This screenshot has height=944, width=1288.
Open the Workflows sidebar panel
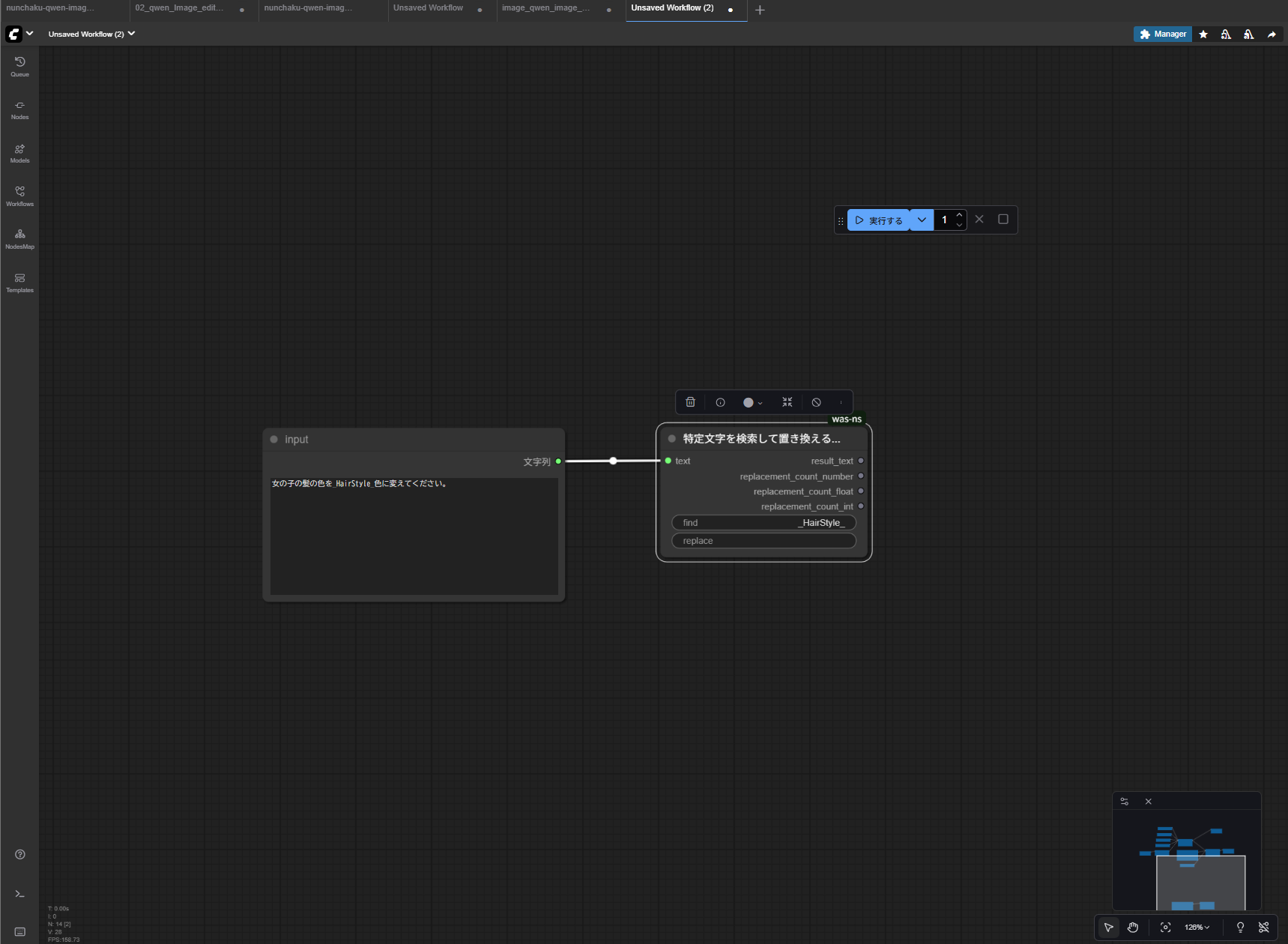tap(19, 196)
